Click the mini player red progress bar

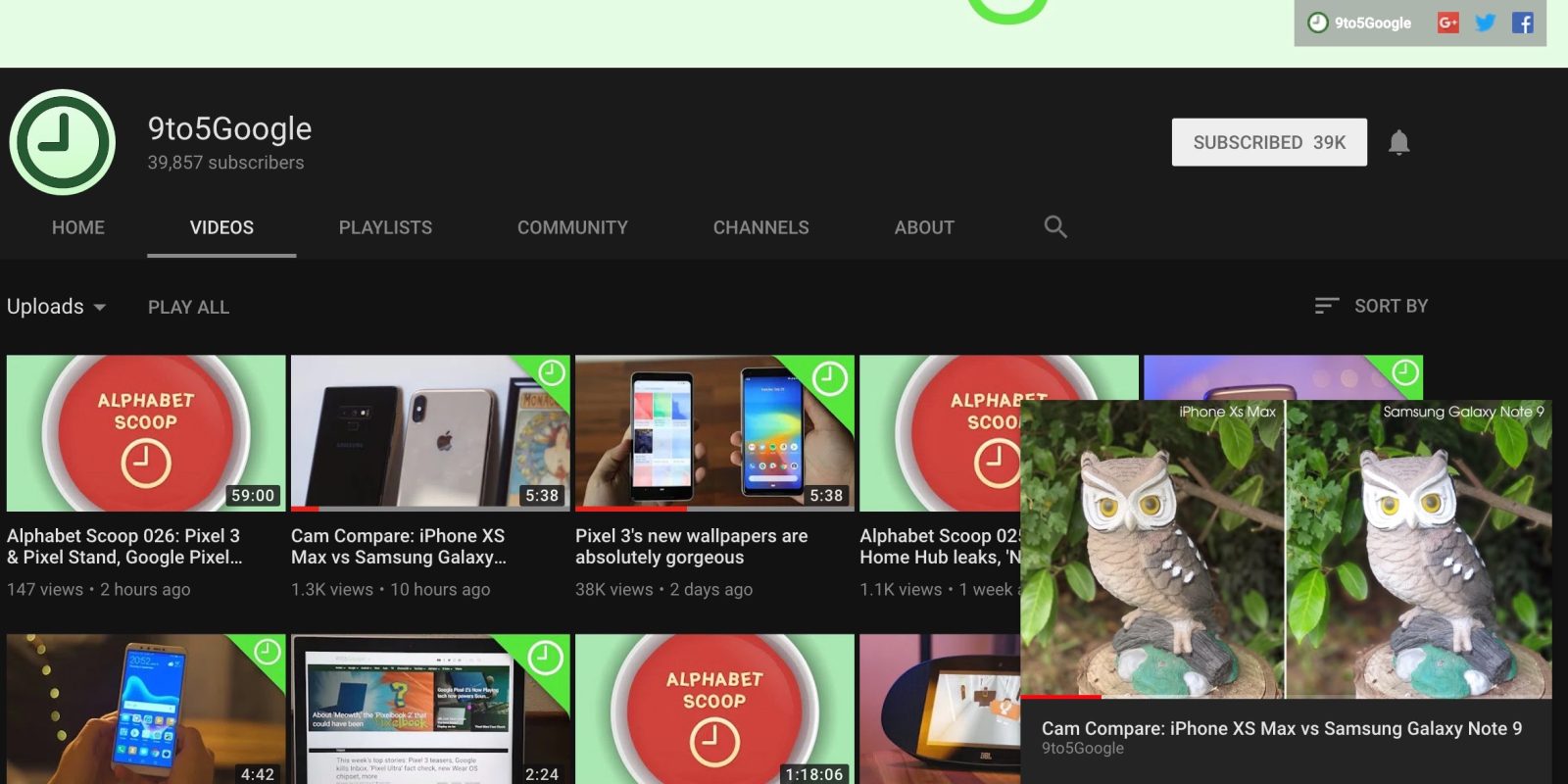[1060, 697]
